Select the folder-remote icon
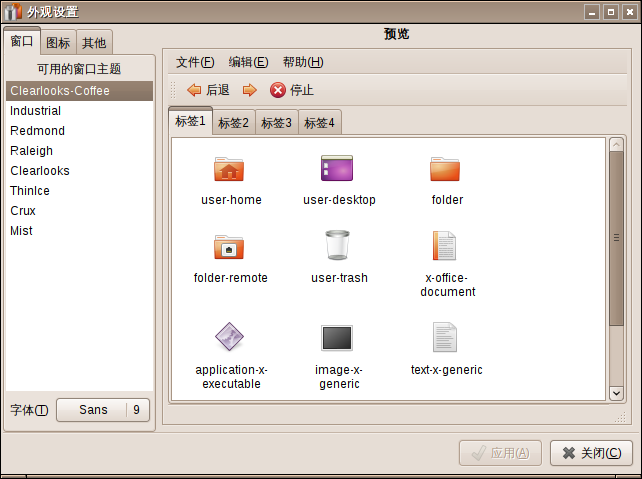The image size is (642, 479). pyautogui.click(x=229, y=247)
